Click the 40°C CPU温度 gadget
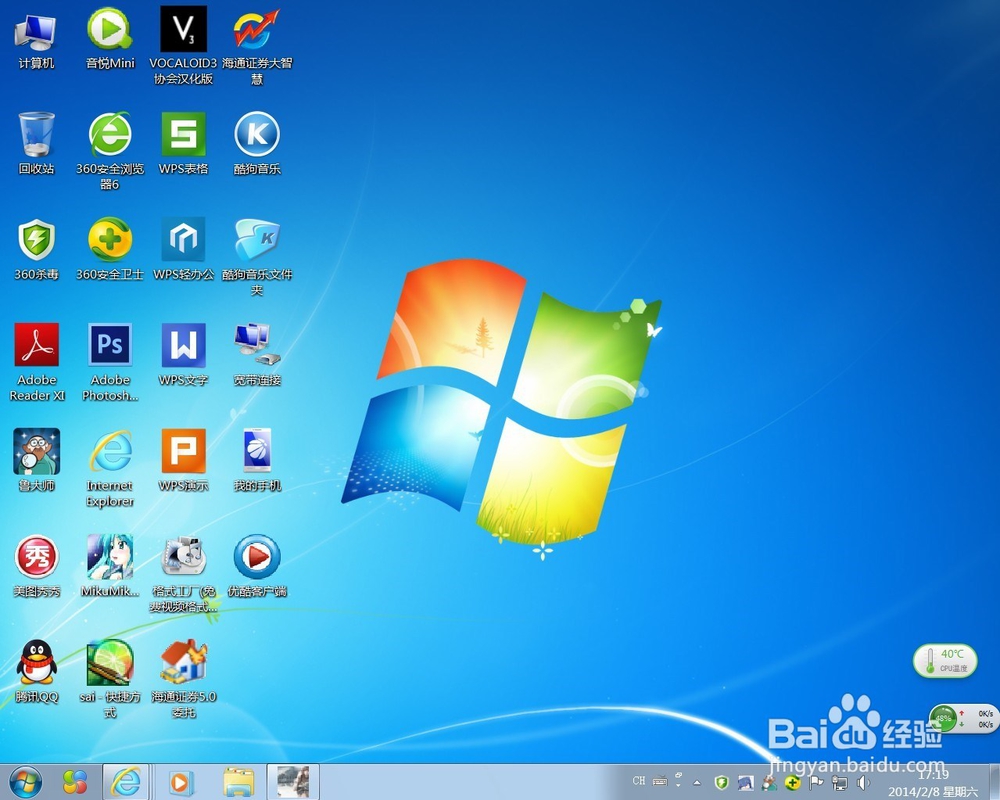1000x800 pixels. pos(945,660)
